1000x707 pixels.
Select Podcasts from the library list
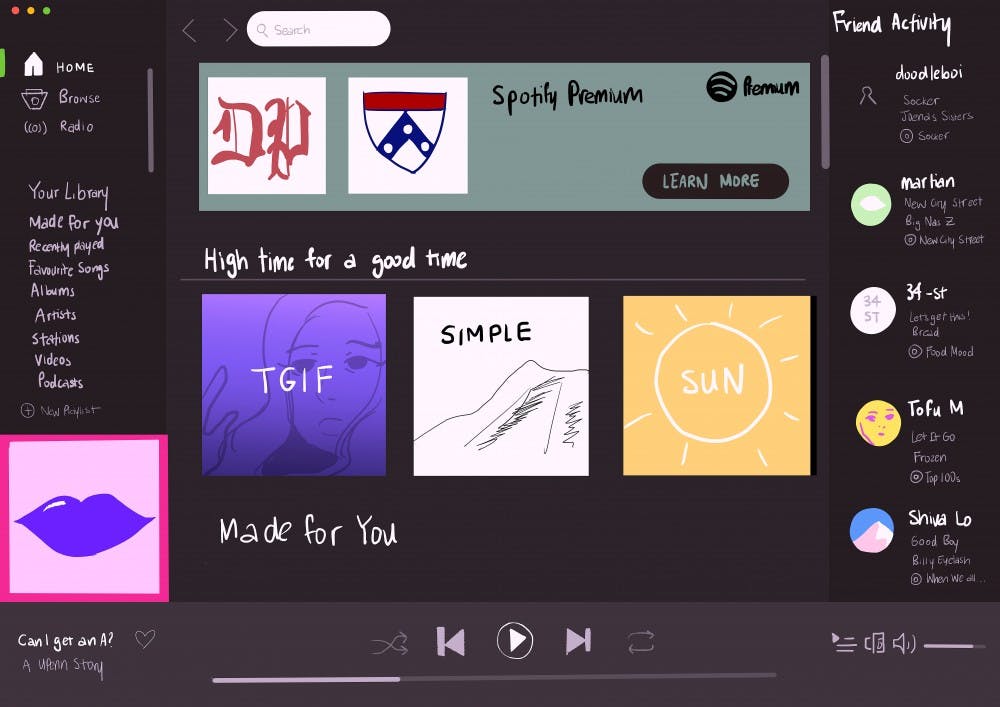[x=60, y=383]
